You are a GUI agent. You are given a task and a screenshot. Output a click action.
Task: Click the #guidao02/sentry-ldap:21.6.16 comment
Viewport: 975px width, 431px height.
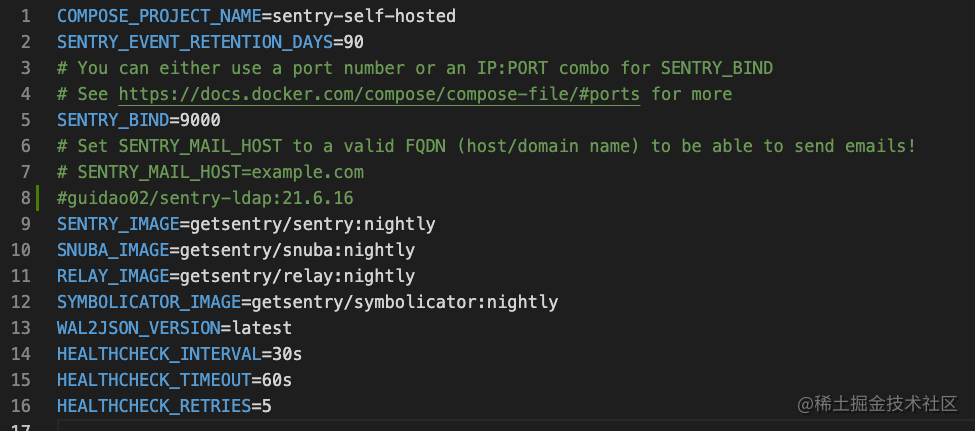pos(205,198)
